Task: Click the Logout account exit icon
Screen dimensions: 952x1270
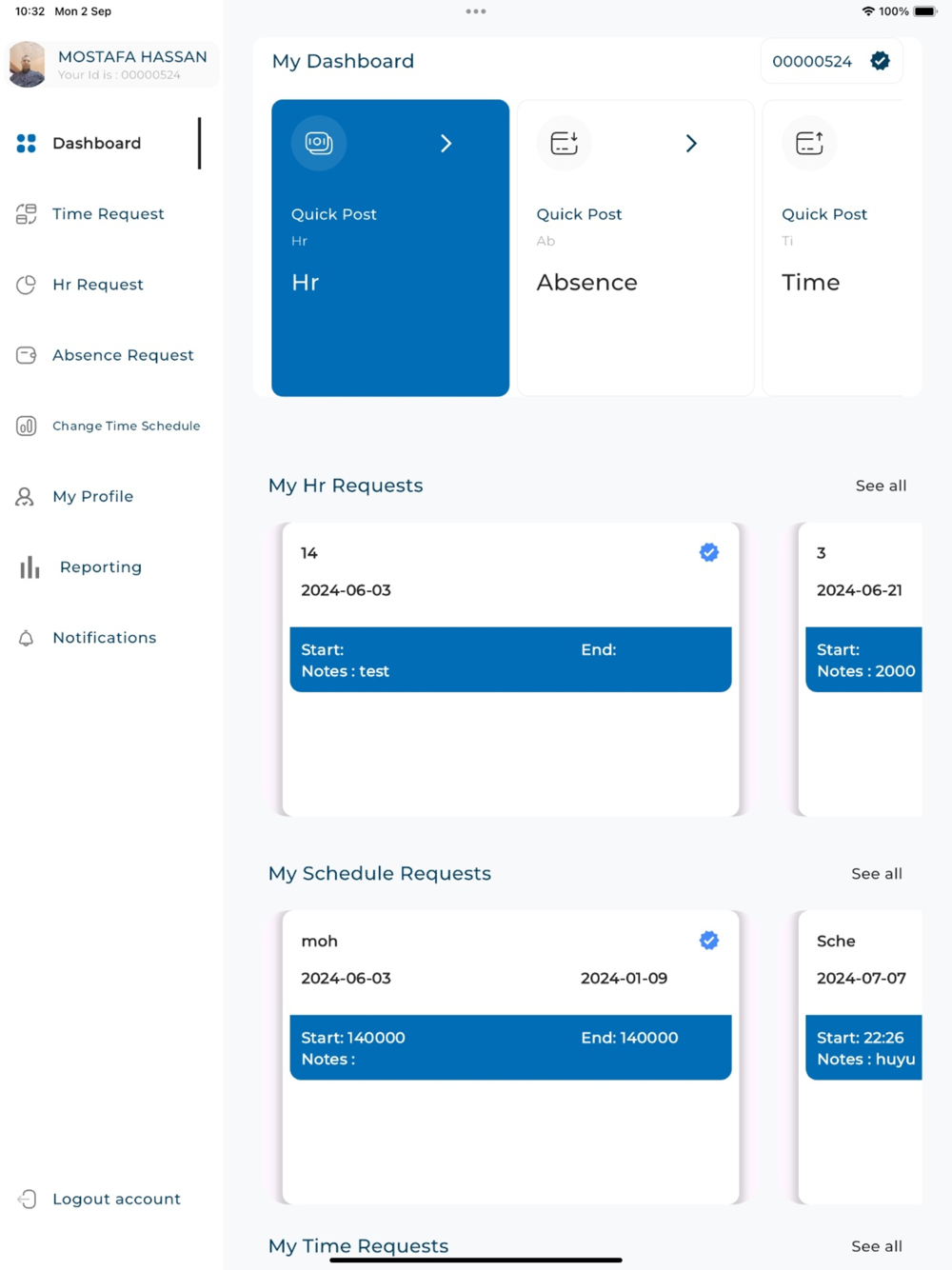Action: tap(27, 1199)
